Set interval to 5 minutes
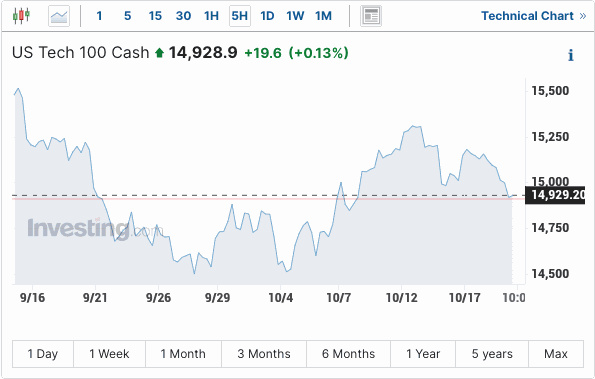This screenshot has height=379, width=595. (x=128, y=16)
